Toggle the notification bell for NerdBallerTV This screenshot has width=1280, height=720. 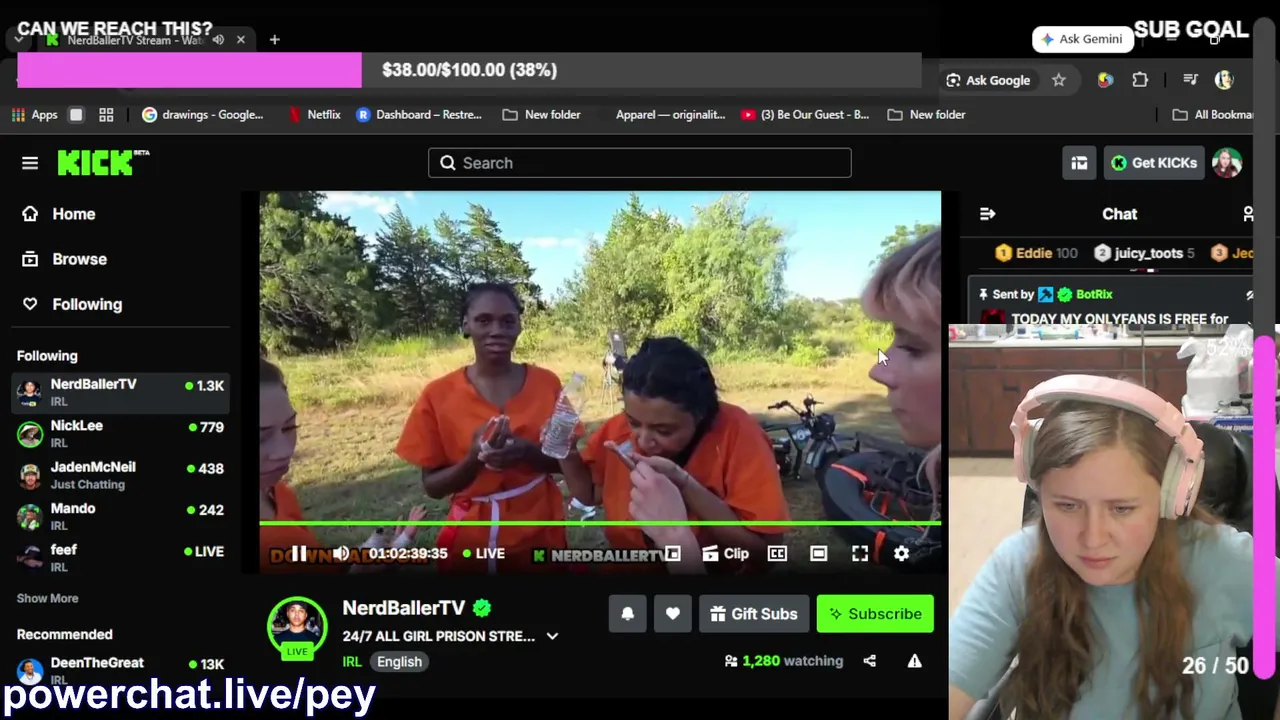tap(628, 614)
